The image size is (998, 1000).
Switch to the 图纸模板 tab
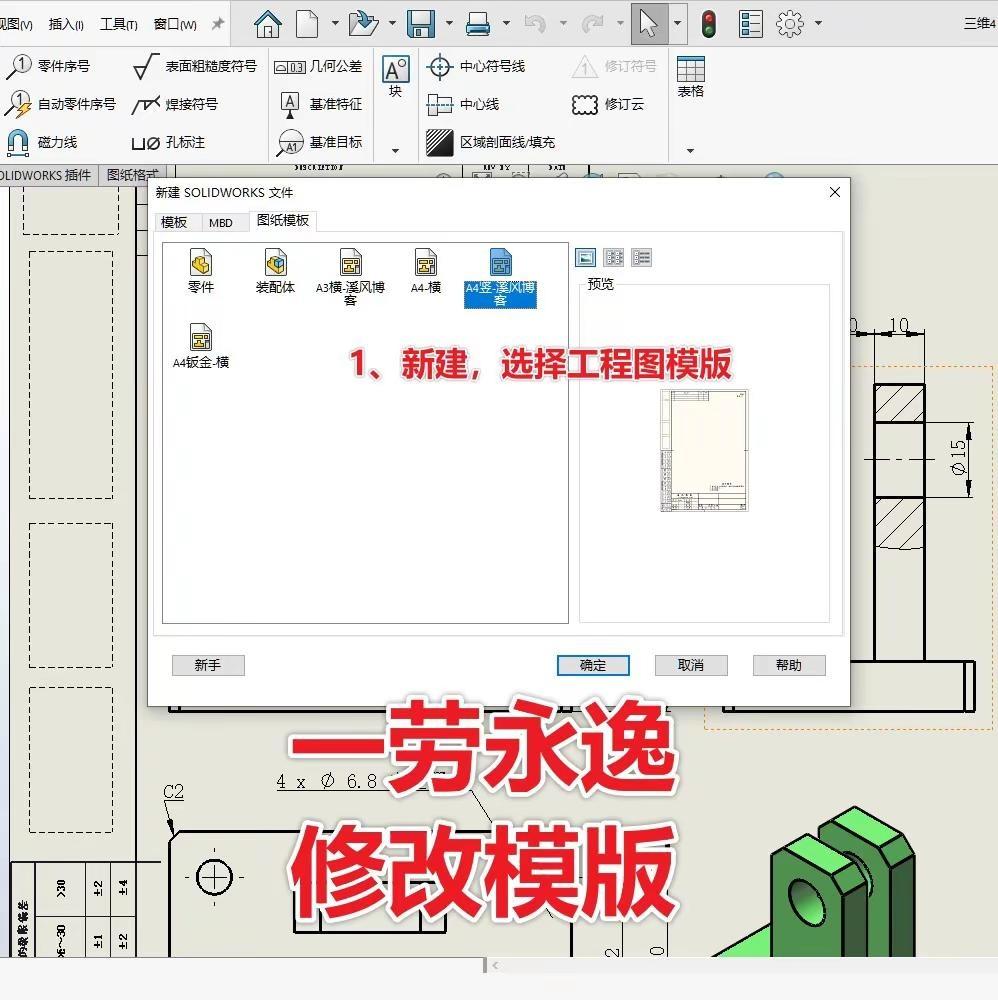[x=283, y=221]
